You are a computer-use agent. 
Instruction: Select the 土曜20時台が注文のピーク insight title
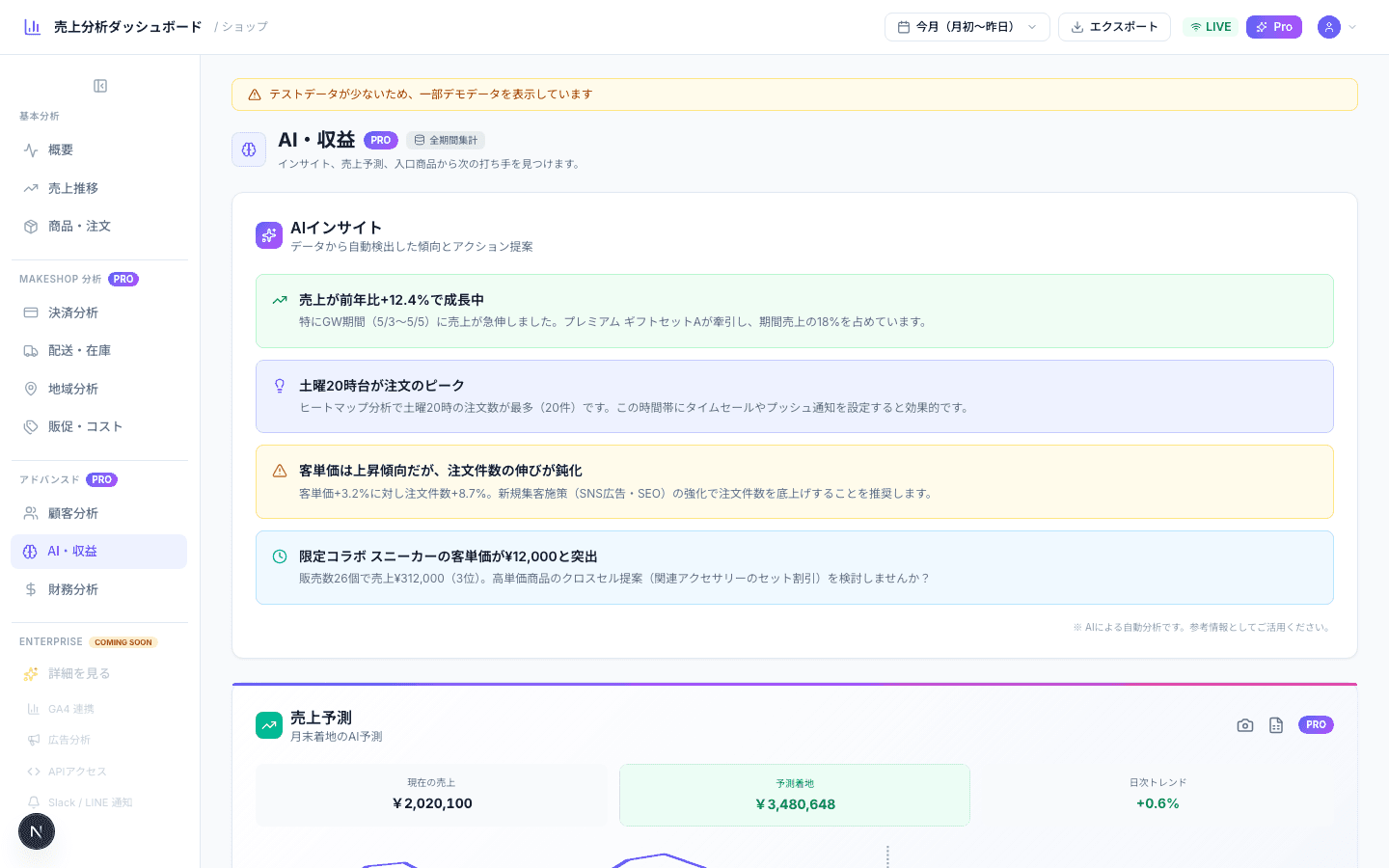pos(382,386)
